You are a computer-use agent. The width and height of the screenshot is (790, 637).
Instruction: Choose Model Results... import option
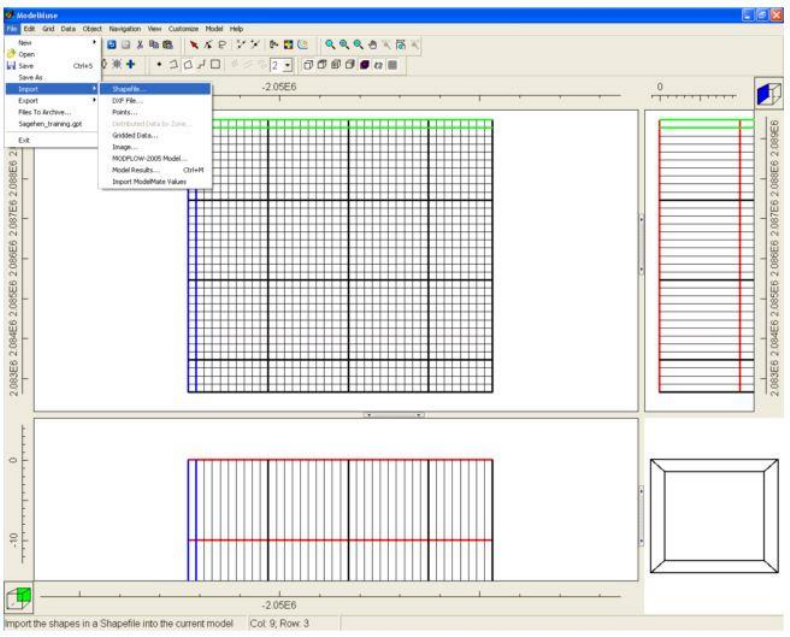click(x=155, y=170)
